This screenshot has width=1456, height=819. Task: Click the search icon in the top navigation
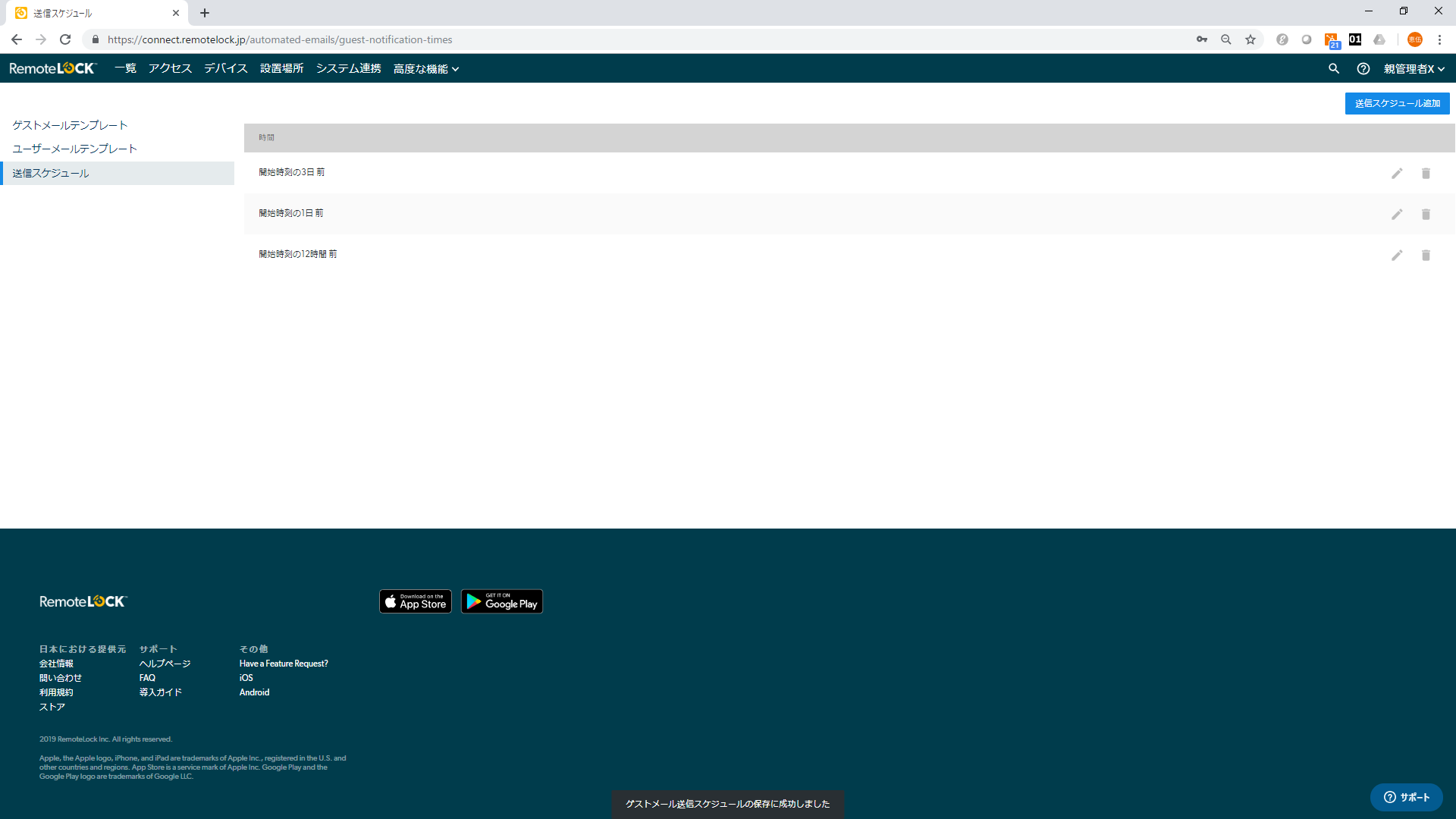(x=1334, y=68)
